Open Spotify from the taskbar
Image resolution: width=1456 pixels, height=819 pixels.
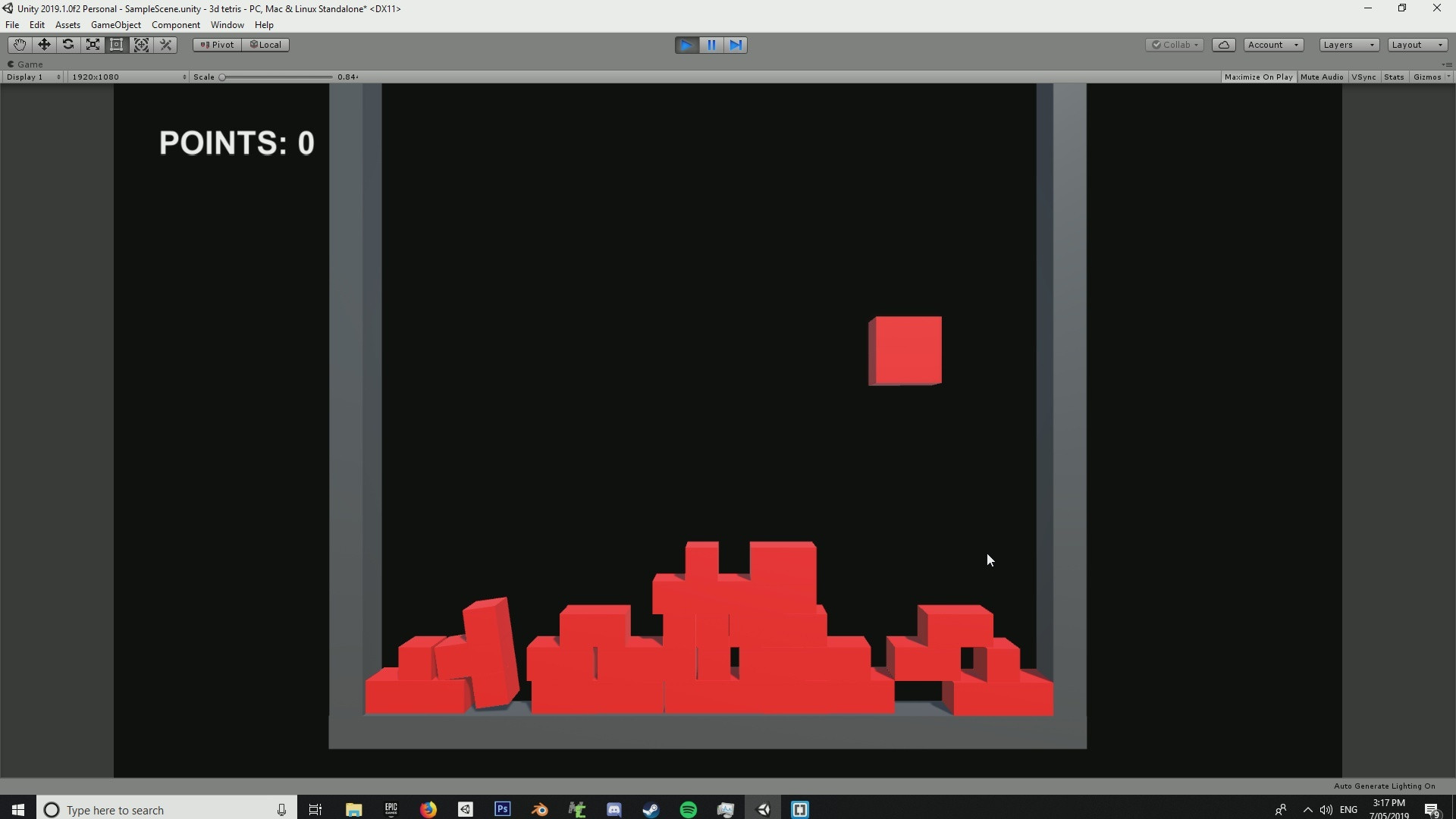689,810
